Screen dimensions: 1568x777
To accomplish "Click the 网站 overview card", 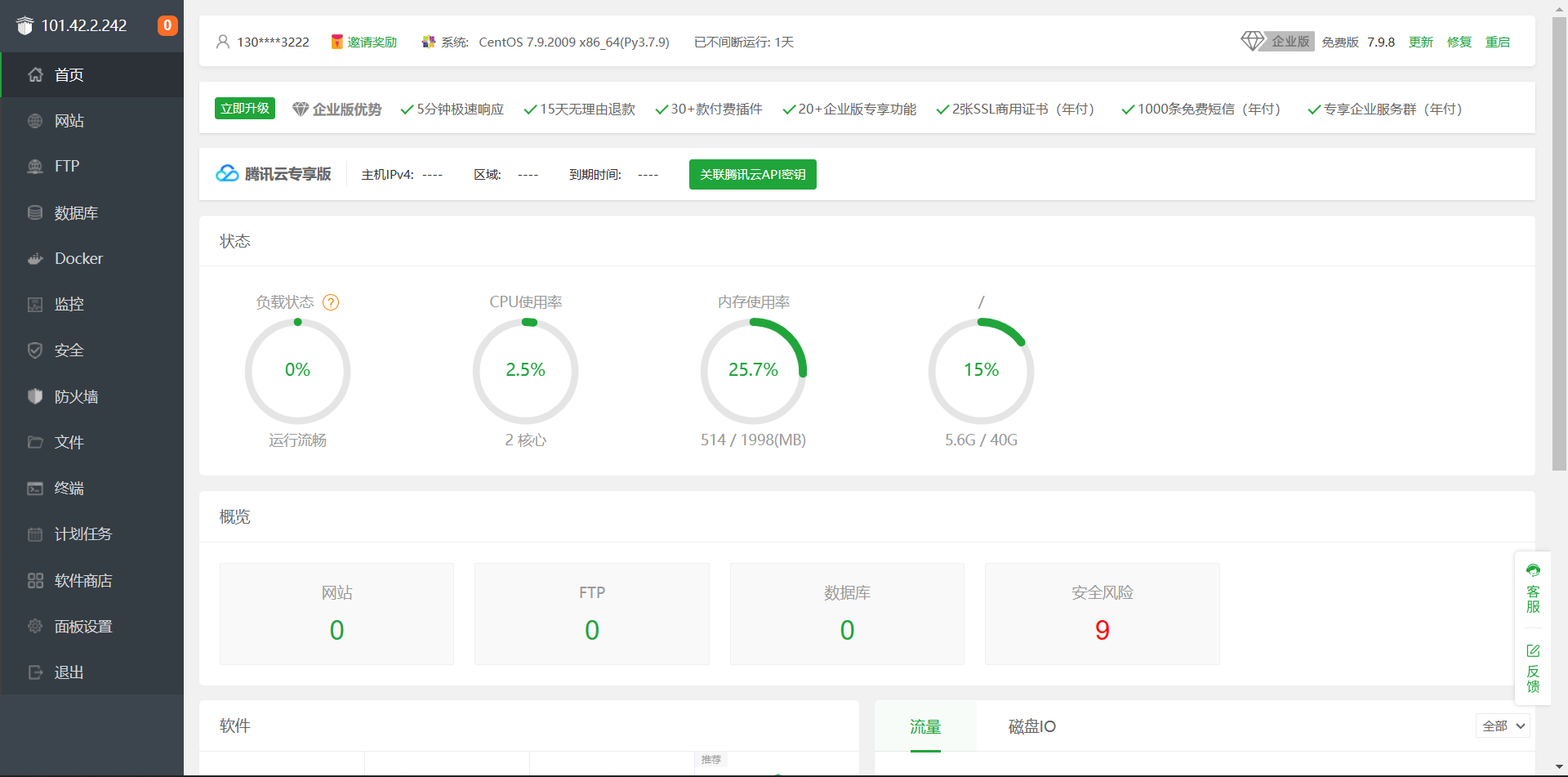I will pos(336,614).
